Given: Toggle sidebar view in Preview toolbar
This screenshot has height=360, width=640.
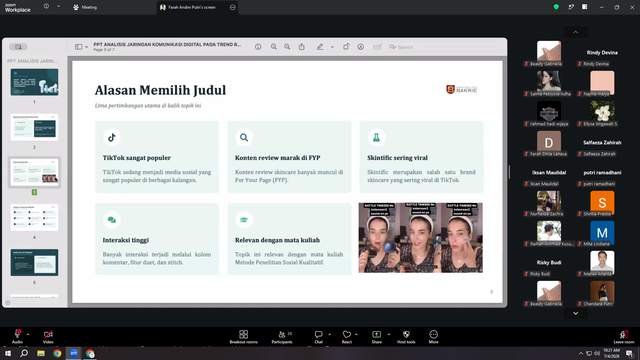Looking at the screenshot, I should [78, 47].
